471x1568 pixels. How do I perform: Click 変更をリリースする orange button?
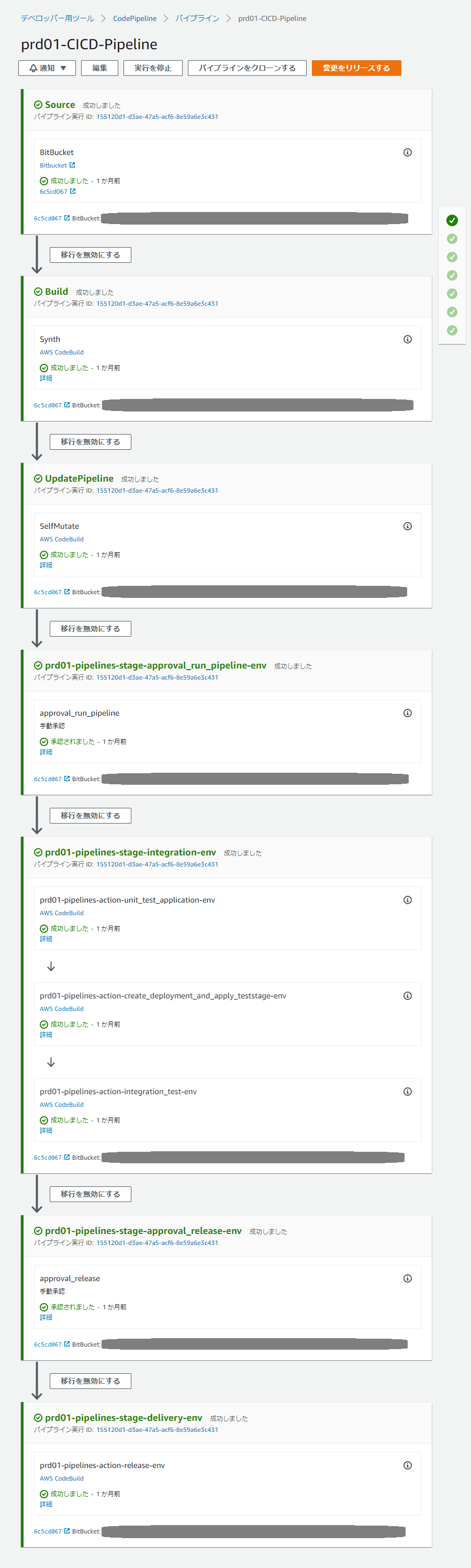pyautogui.click(x=356, y=68)
